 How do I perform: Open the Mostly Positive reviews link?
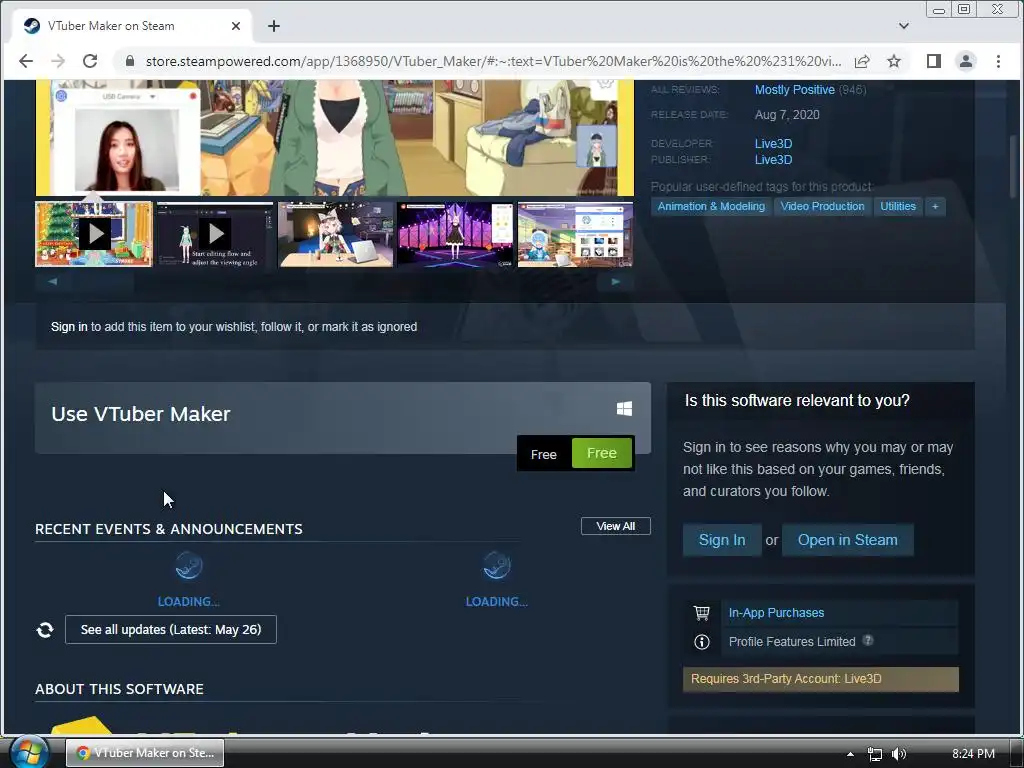coord(794,89)
